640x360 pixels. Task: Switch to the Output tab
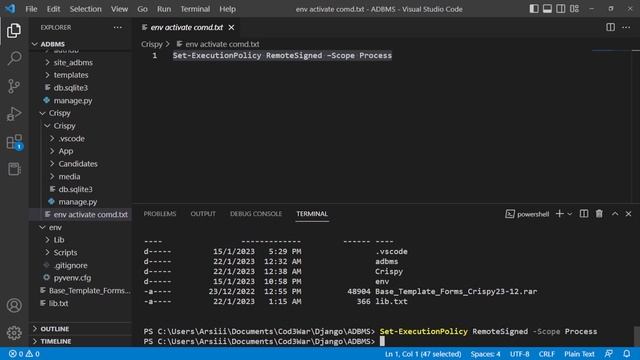tap(203, 214)
